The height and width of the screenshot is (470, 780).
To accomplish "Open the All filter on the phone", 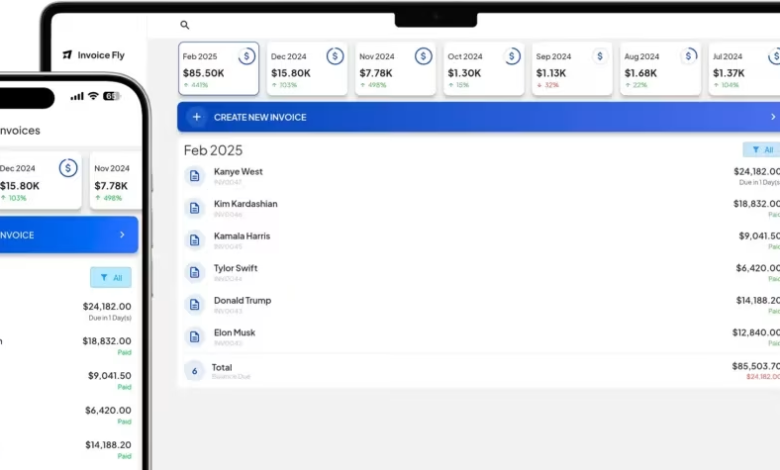I will (110, 277).
